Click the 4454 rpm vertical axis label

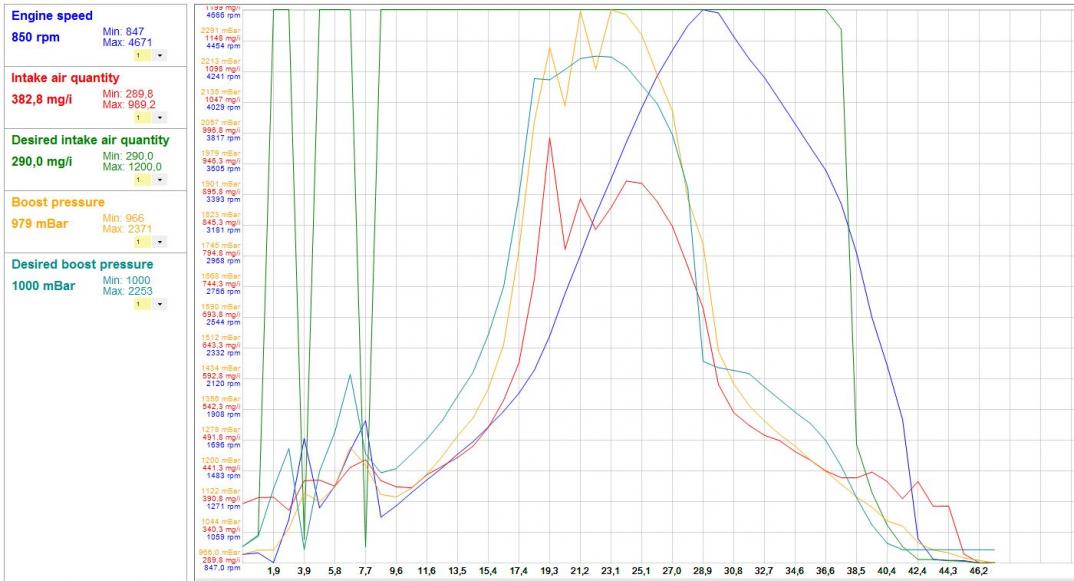point(223,46)
